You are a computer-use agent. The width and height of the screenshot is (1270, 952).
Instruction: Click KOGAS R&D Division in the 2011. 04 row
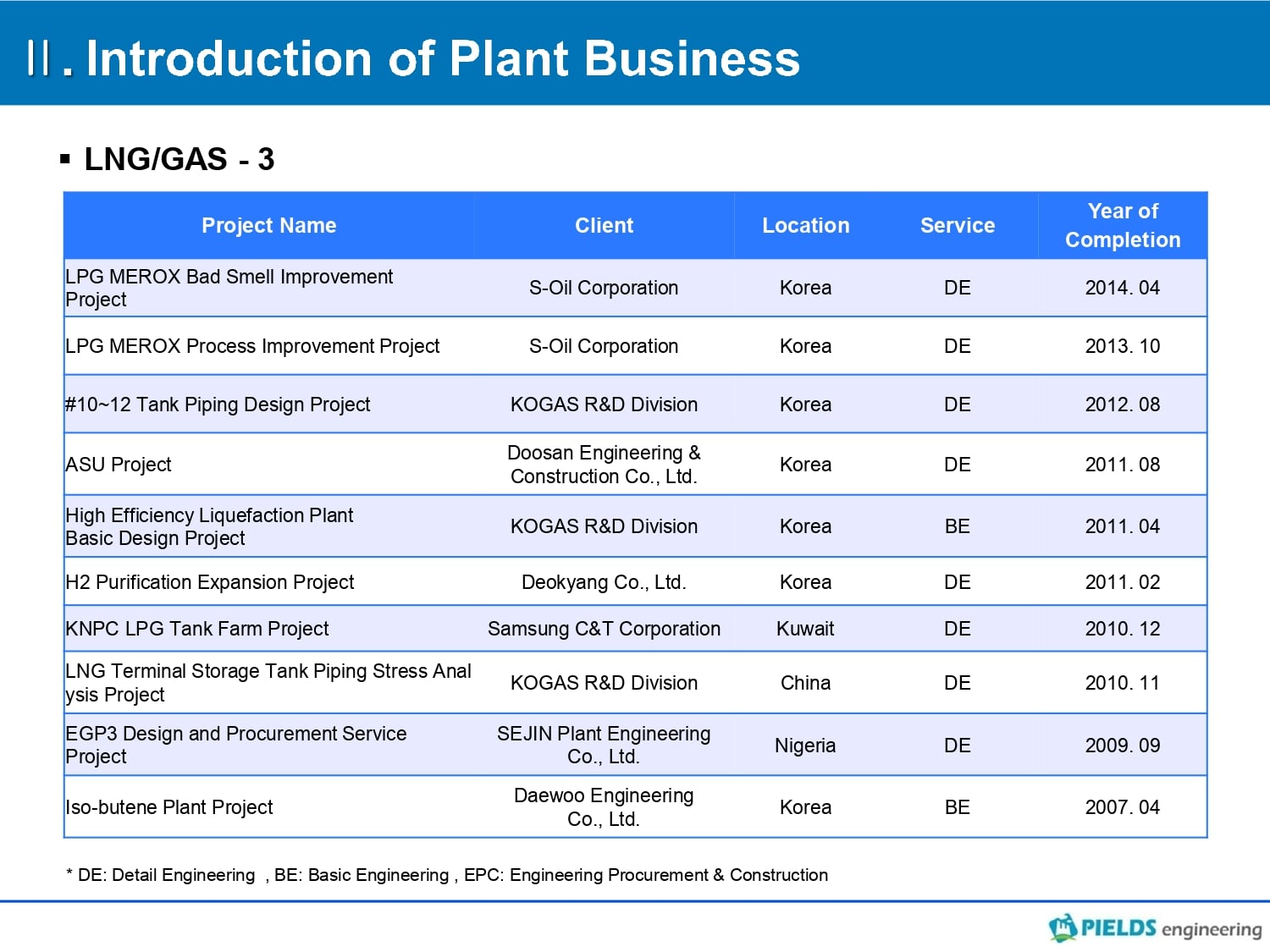[604, 526]
